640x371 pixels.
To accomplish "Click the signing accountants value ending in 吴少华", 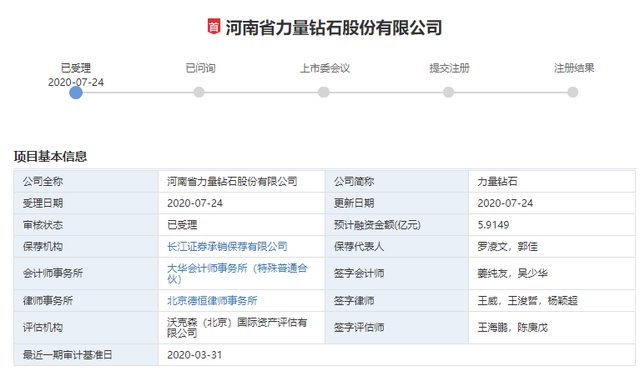I will [x=513, y=273].
